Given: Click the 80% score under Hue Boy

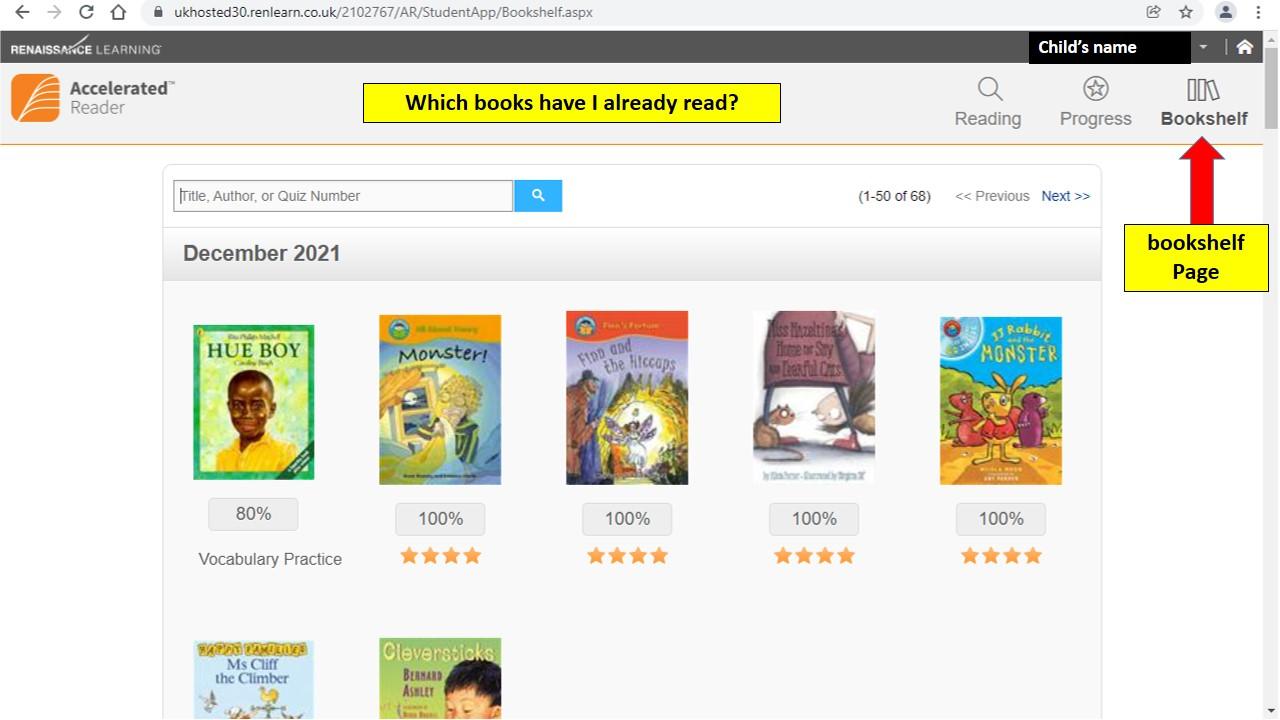Looking at the screenshot, I should coord(253,514).
